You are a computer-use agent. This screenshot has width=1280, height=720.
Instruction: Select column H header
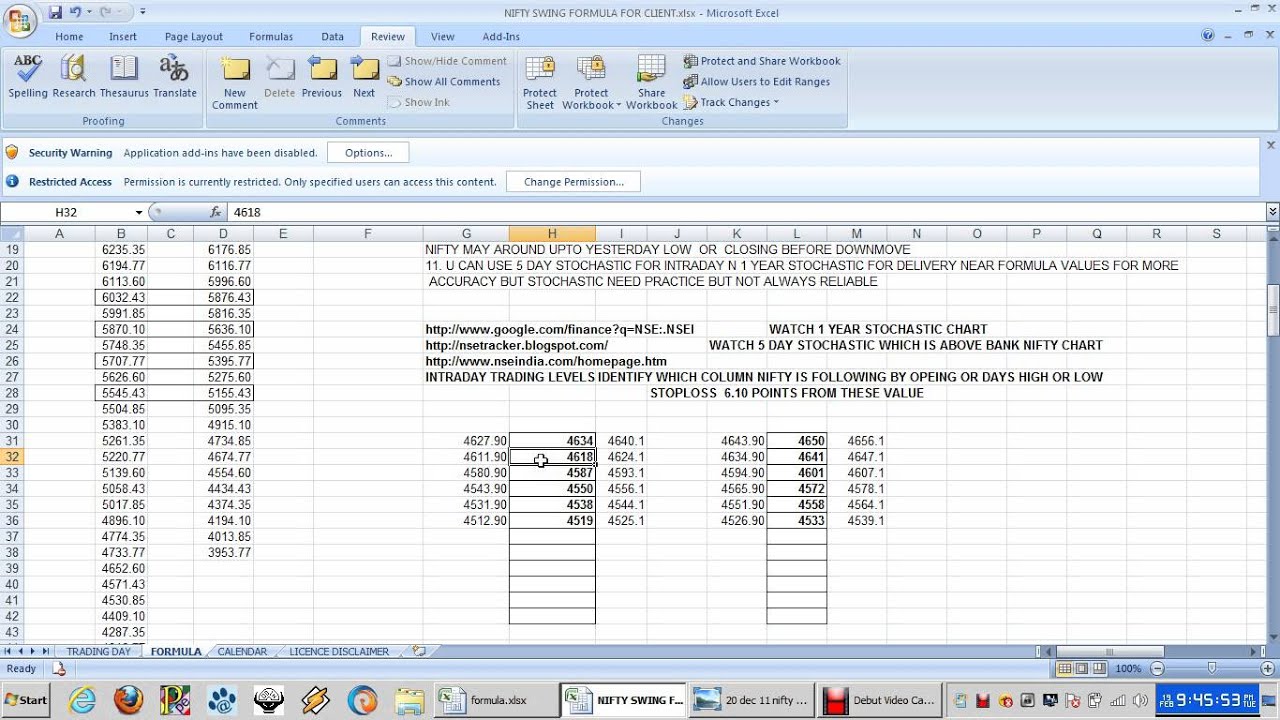pyautogui.click(x=552, y=234)
